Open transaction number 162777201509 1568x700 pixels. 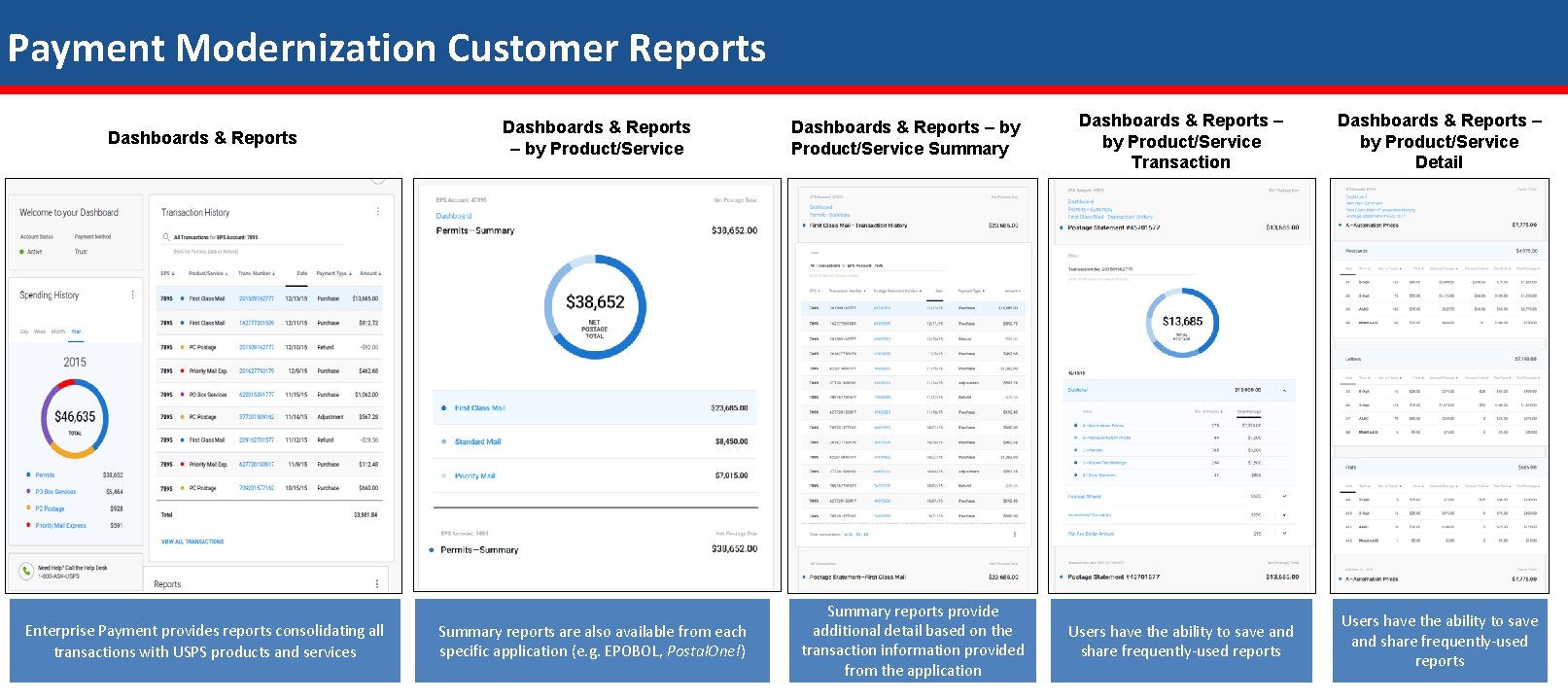click(x=257, y=323)
